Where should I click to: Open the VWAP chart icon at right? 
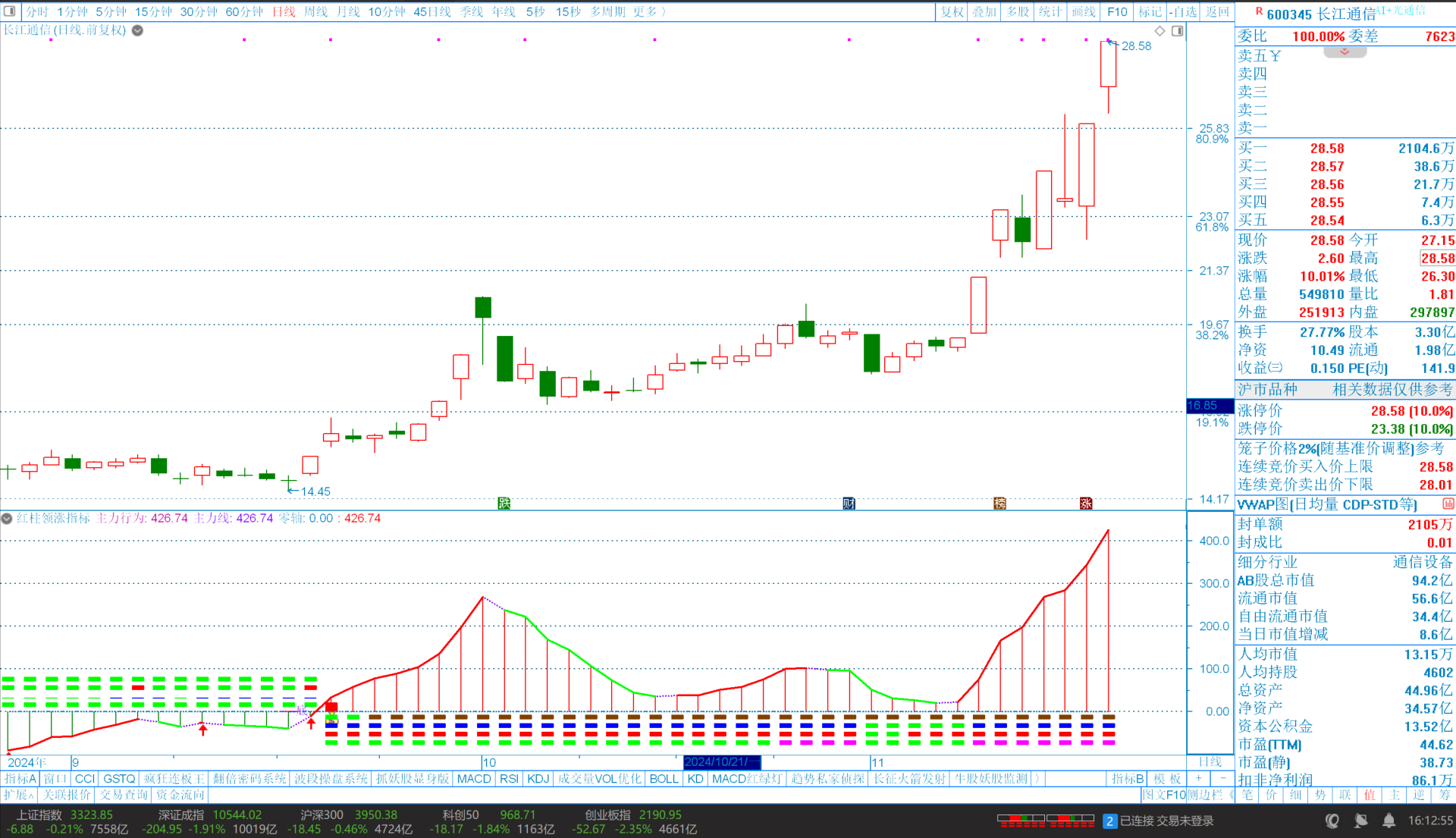[1447, 504]
